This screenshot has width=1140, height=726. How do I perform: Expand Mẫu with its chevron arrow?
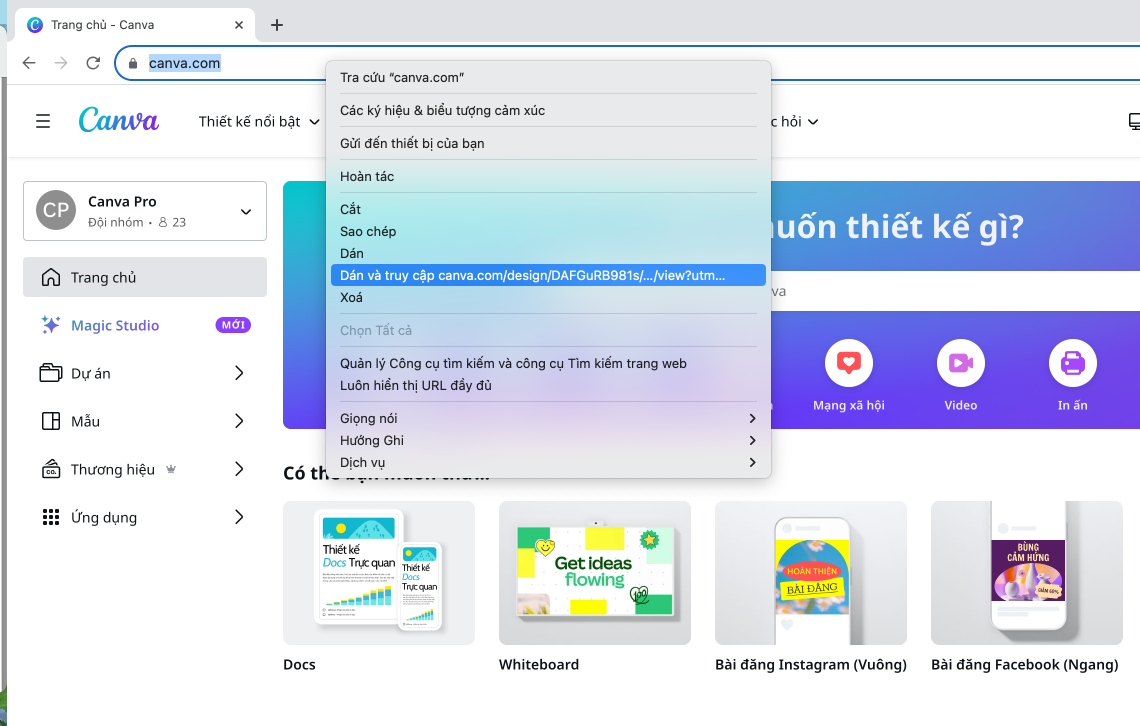coord(239,421)
